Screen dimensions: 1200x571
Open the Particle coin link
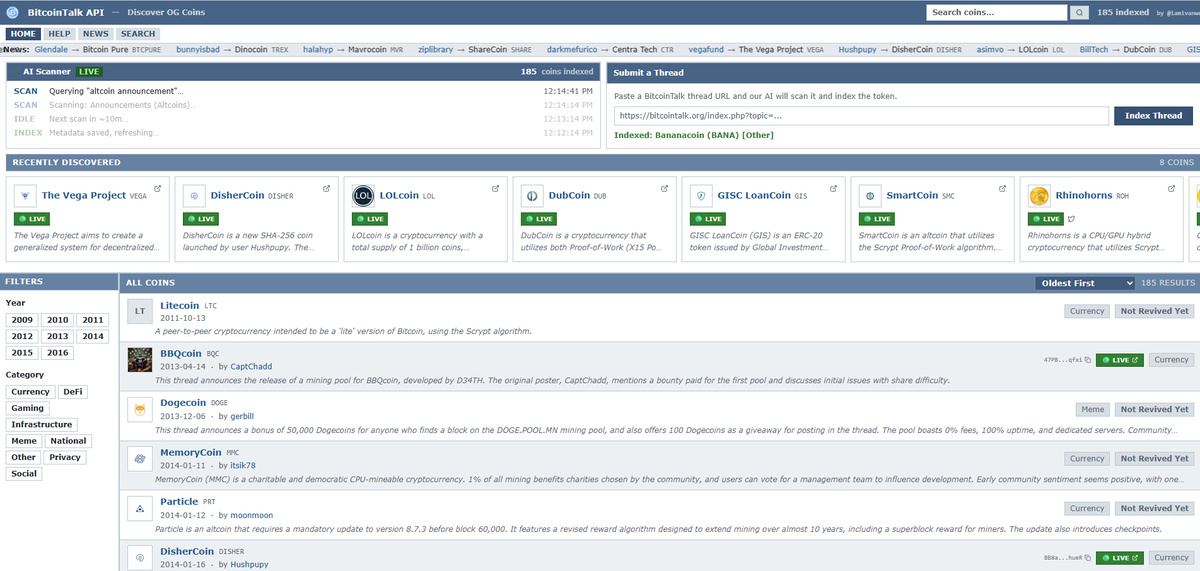point(179,501)
